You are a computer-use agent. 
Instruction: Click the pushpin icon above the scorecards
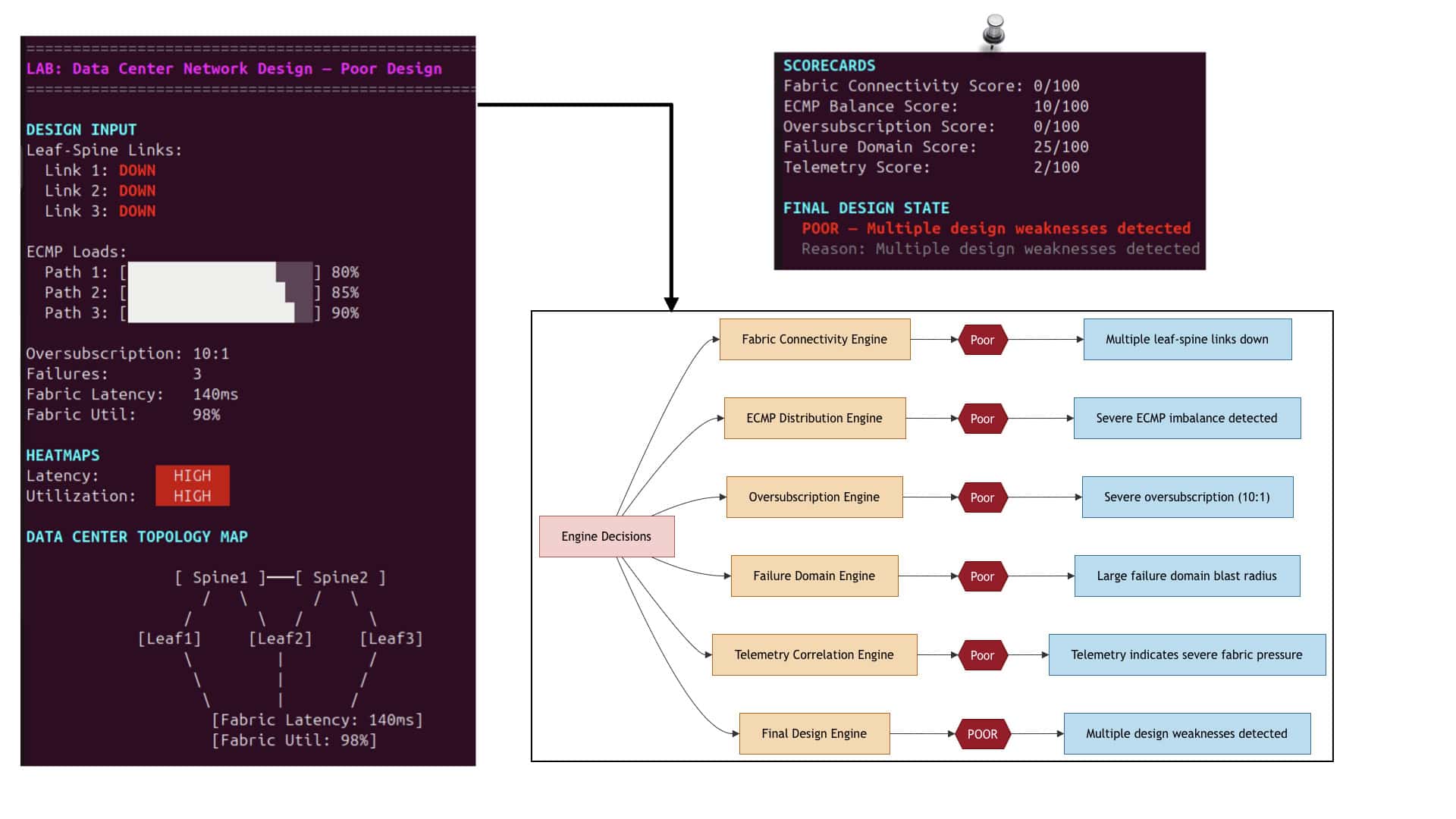(x=993, y=33)
